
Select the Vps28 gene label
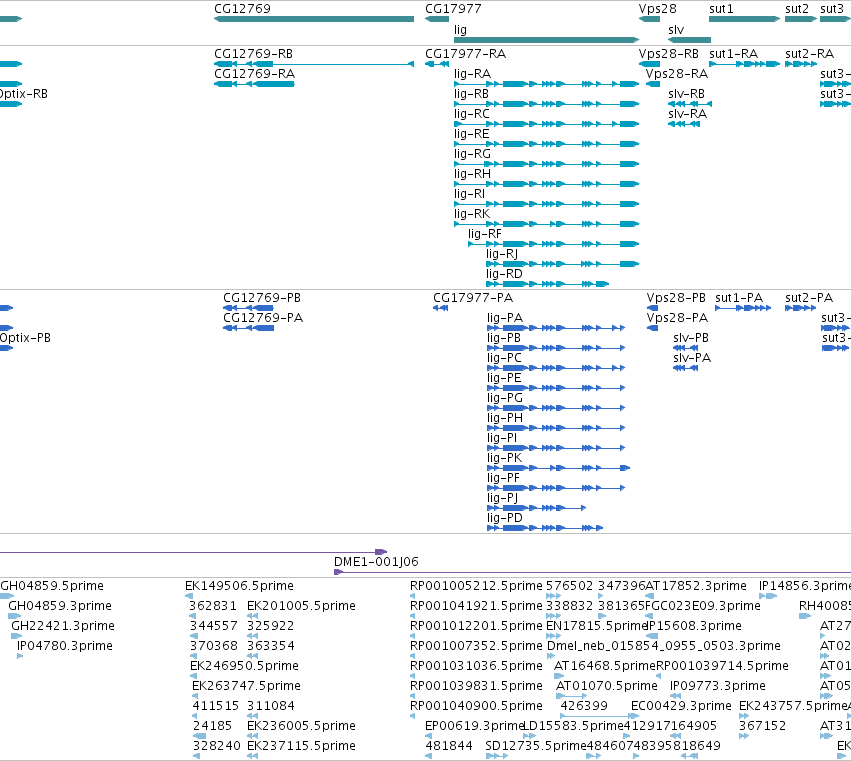(657, 9)
